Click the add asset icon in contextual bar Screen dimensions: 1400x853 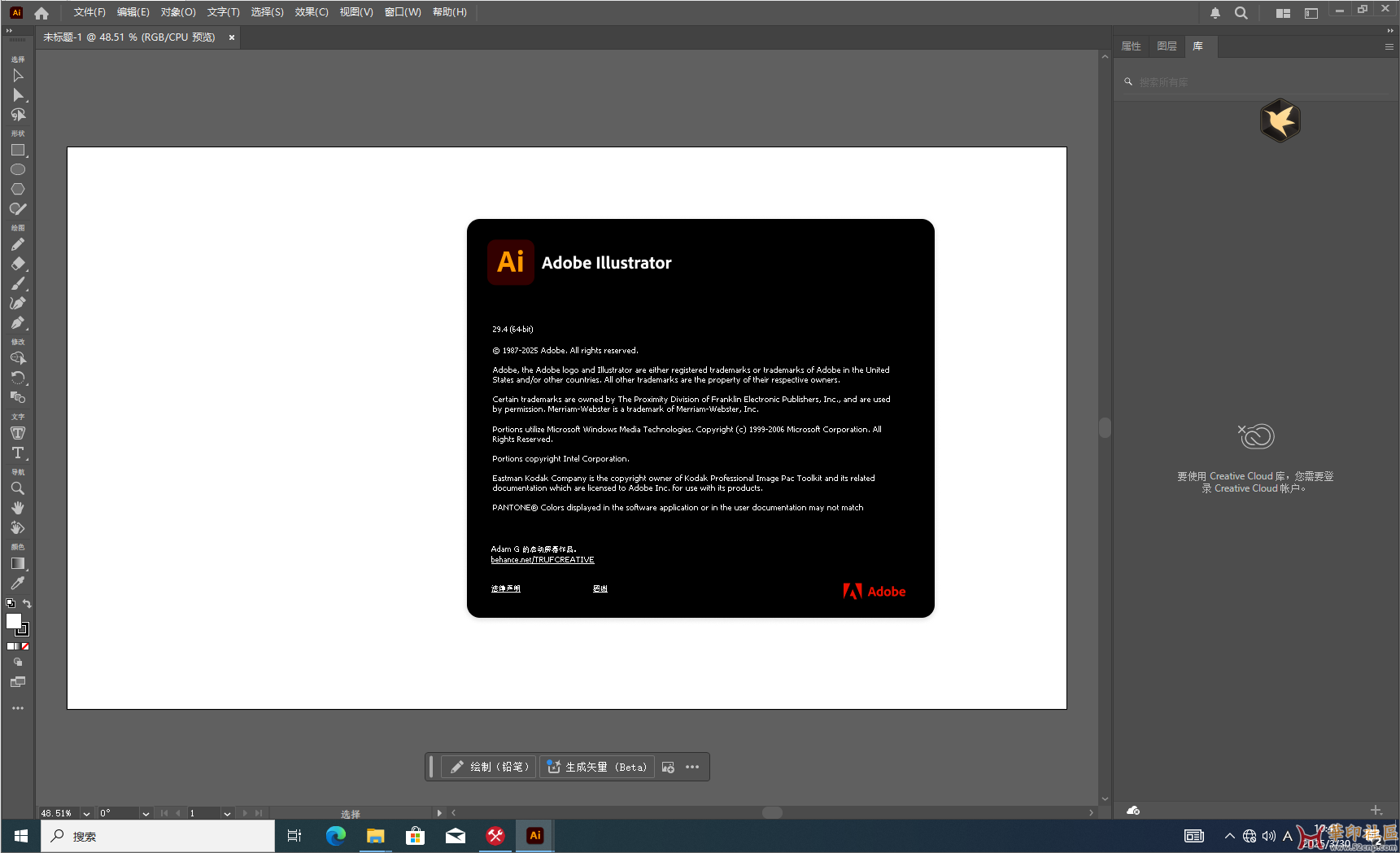point(668,767)
